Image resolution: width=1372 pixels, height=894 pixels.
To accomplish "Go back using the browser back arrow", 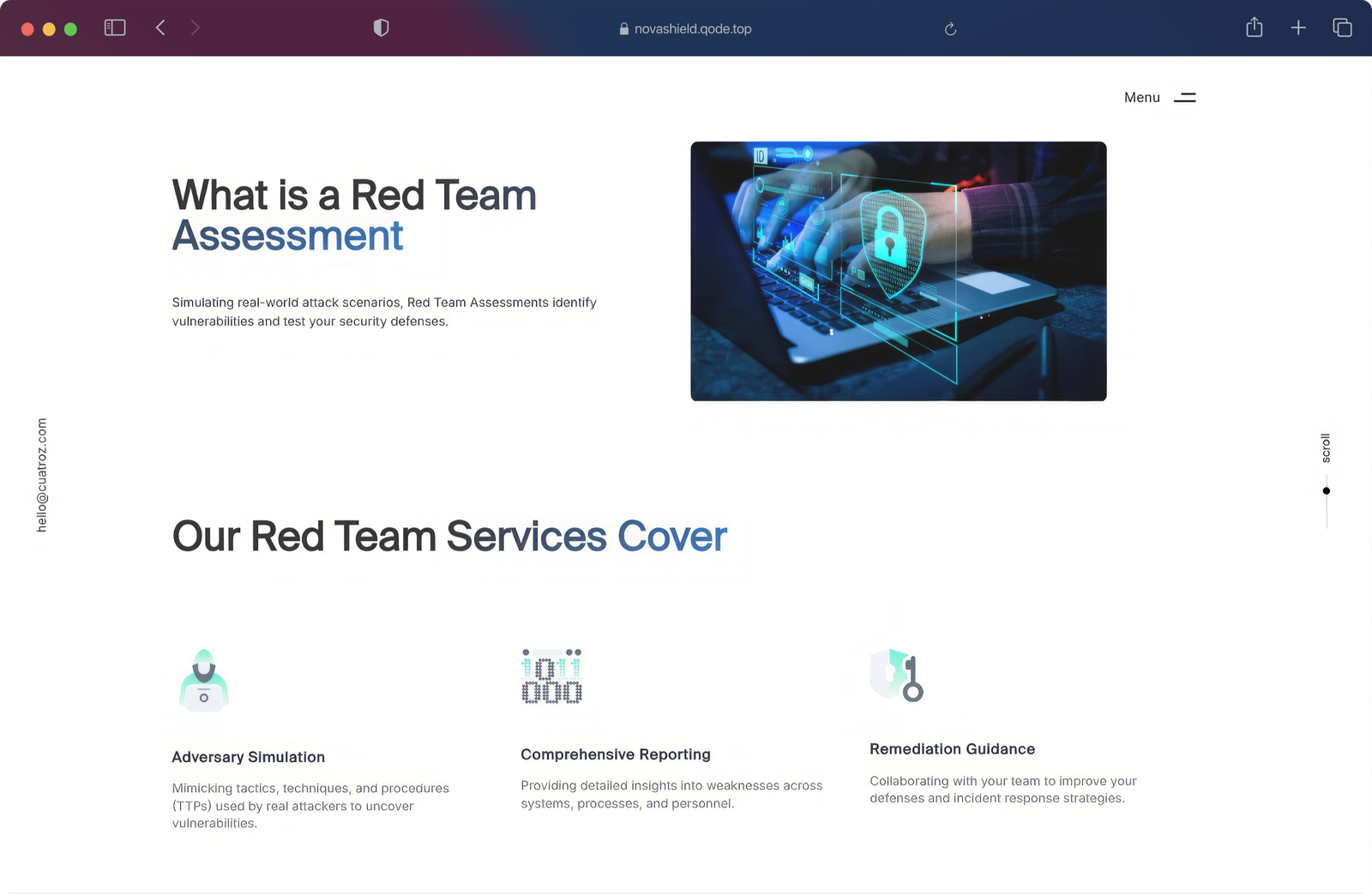I will click(160, 28).
